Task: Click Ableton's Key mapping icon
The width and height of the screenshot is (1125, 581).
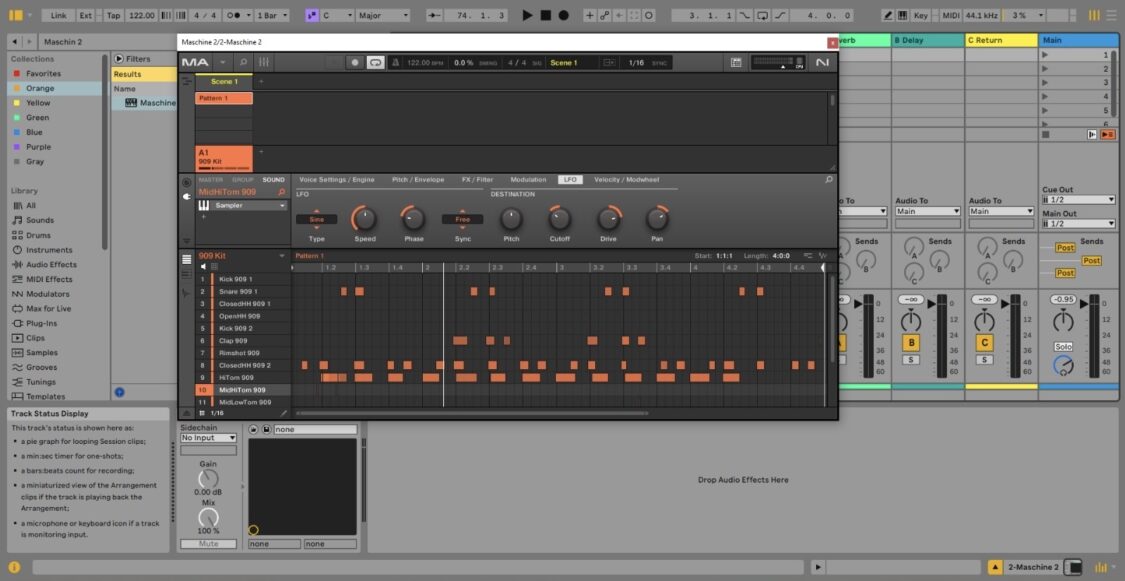Action: pyautogui.click(x=921, y=15)
